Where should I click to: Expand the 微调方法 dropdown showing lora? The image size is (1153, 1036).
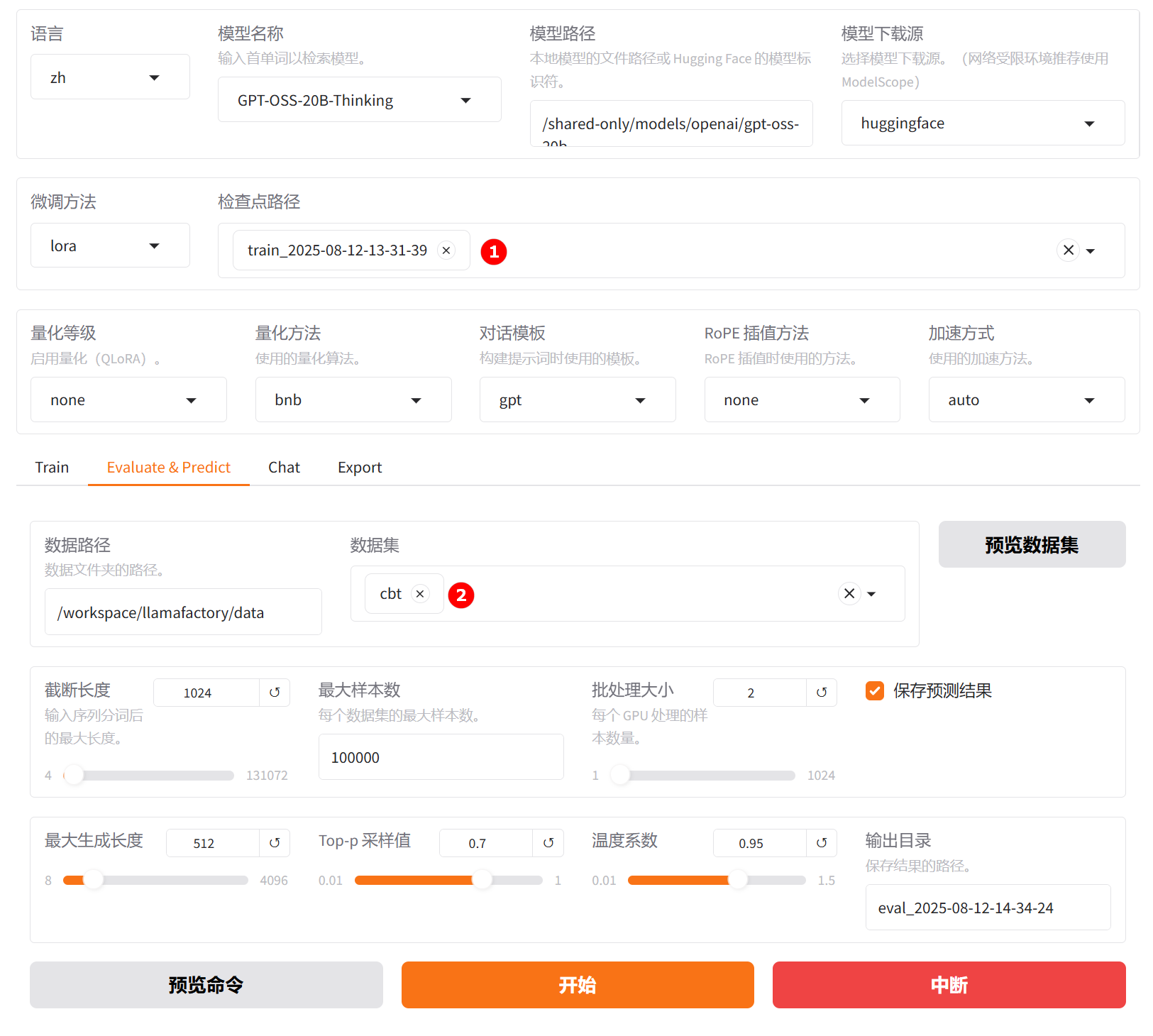110,246
